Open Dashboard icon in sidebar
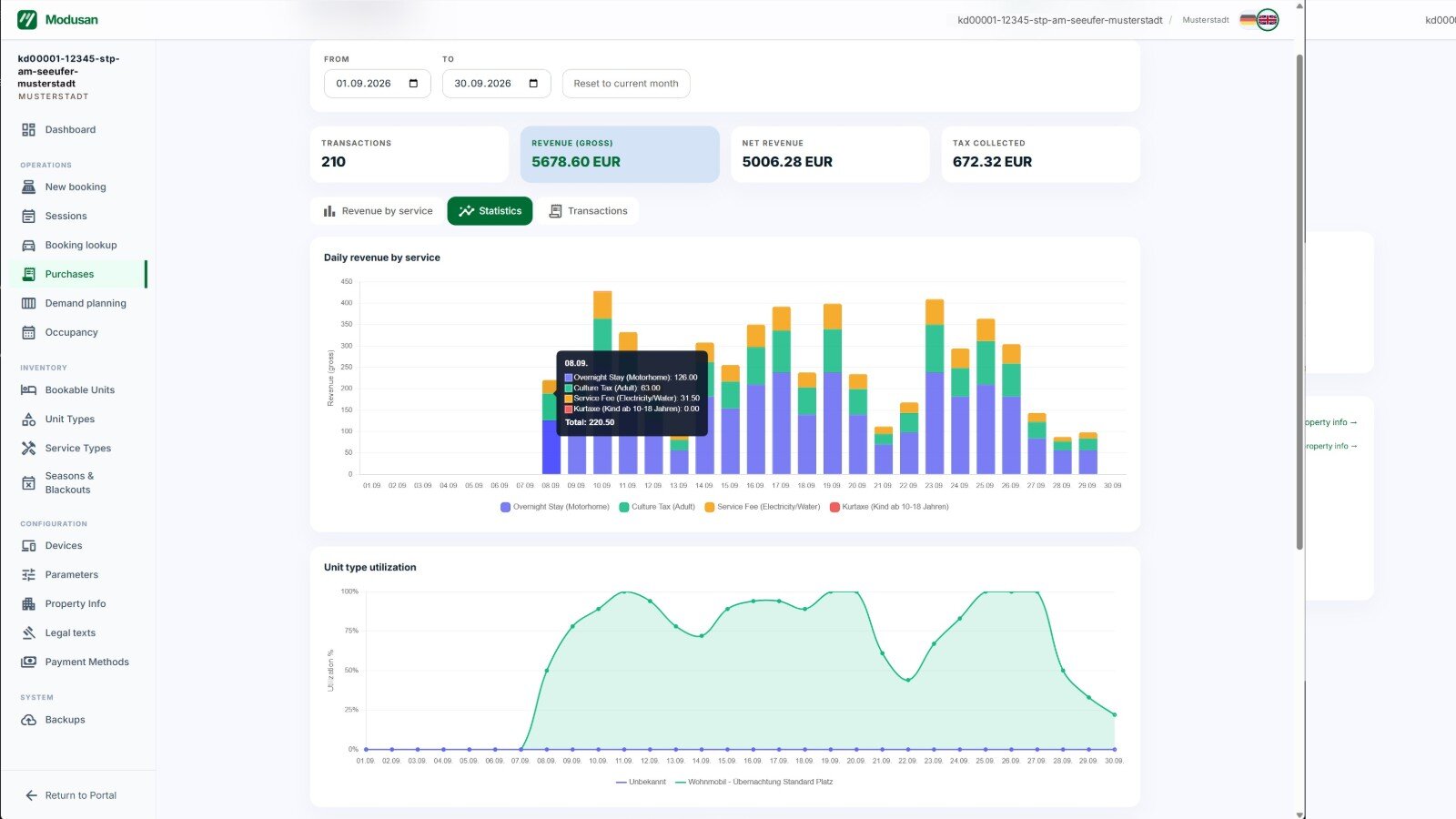Screen dimensions: 1456x819 pyautogui.click(x=28, y=129)
